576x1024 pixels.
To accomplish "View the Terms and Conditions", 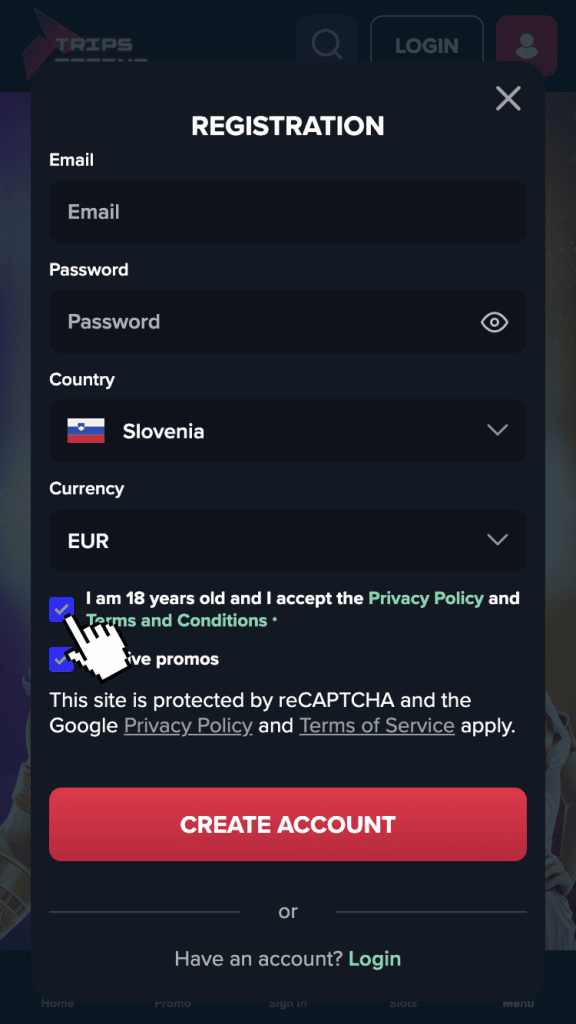I will click(177, 620).
